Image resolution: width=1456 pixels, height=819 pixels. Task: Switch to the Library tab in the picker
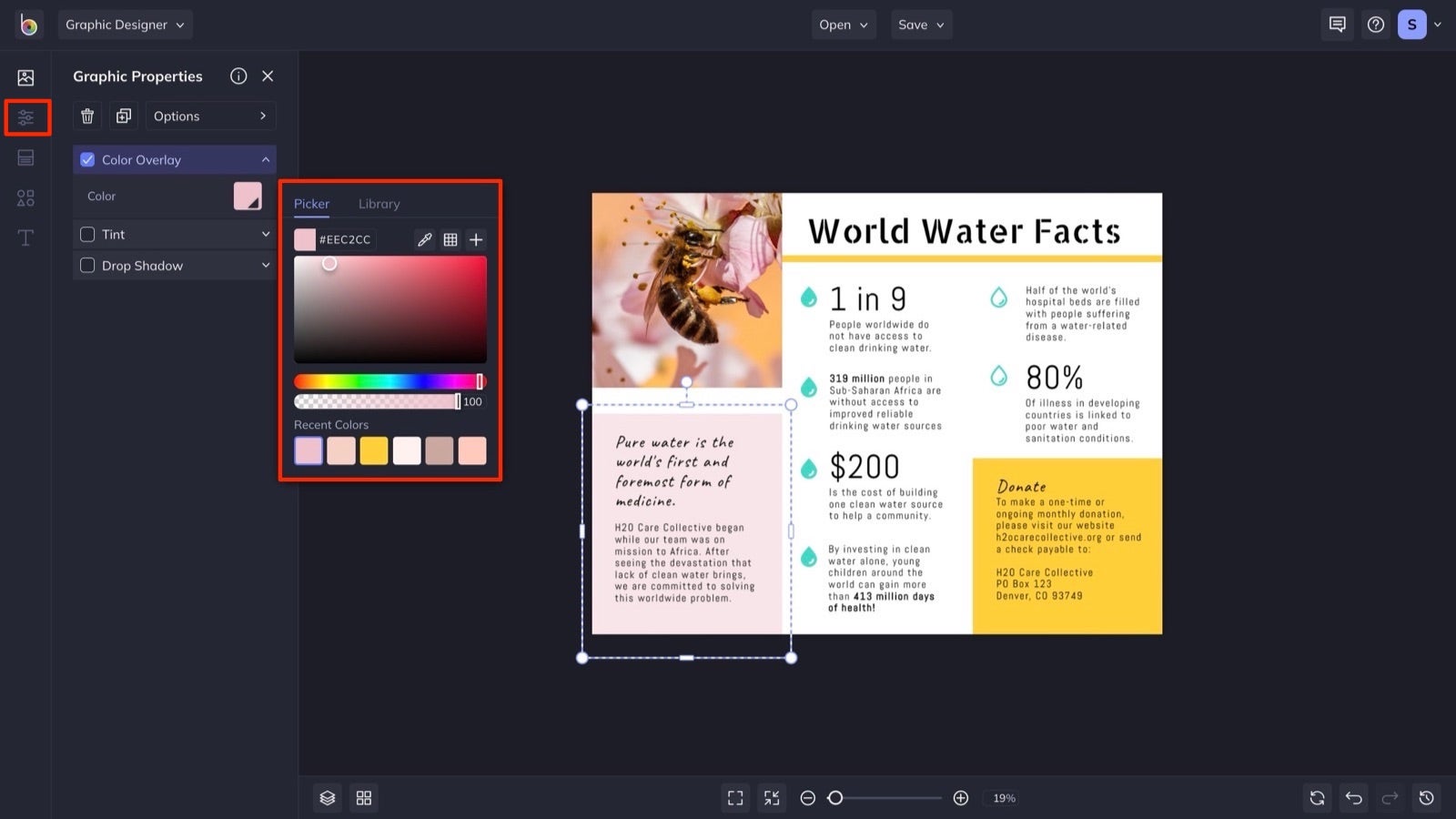[x=379, y=203]
